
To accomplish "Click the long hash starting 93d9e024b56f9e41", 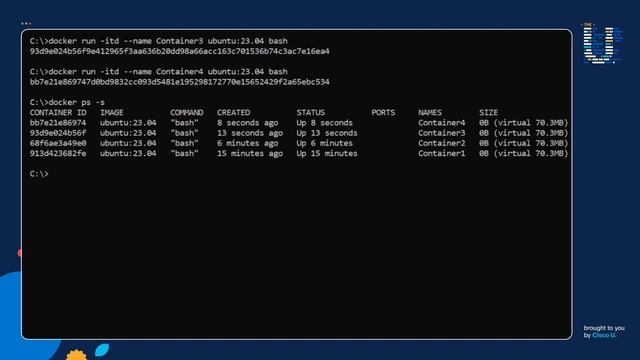I will point(180,51).
